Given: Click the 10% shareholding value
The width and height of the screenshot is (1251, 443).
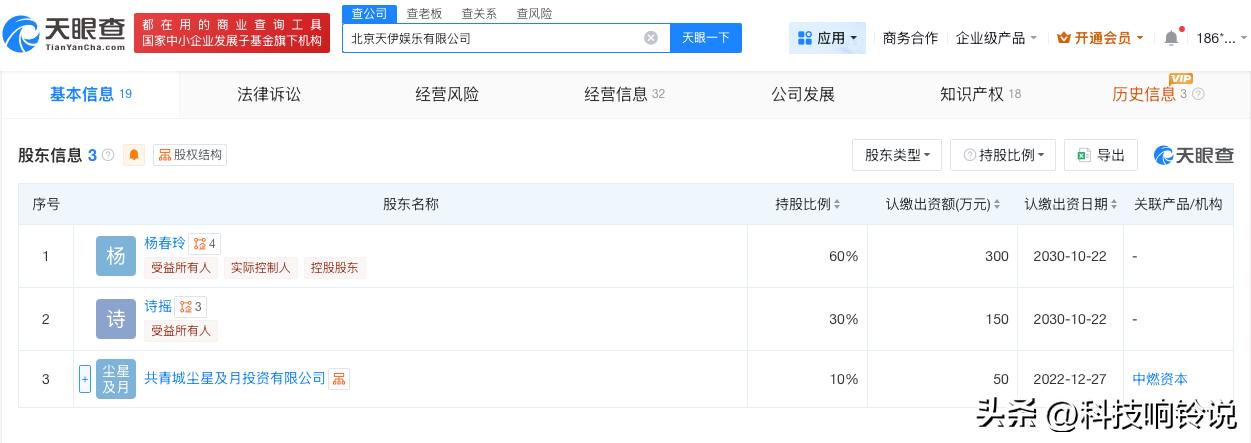Looking at the screenshot, I should tap(843, 379).
